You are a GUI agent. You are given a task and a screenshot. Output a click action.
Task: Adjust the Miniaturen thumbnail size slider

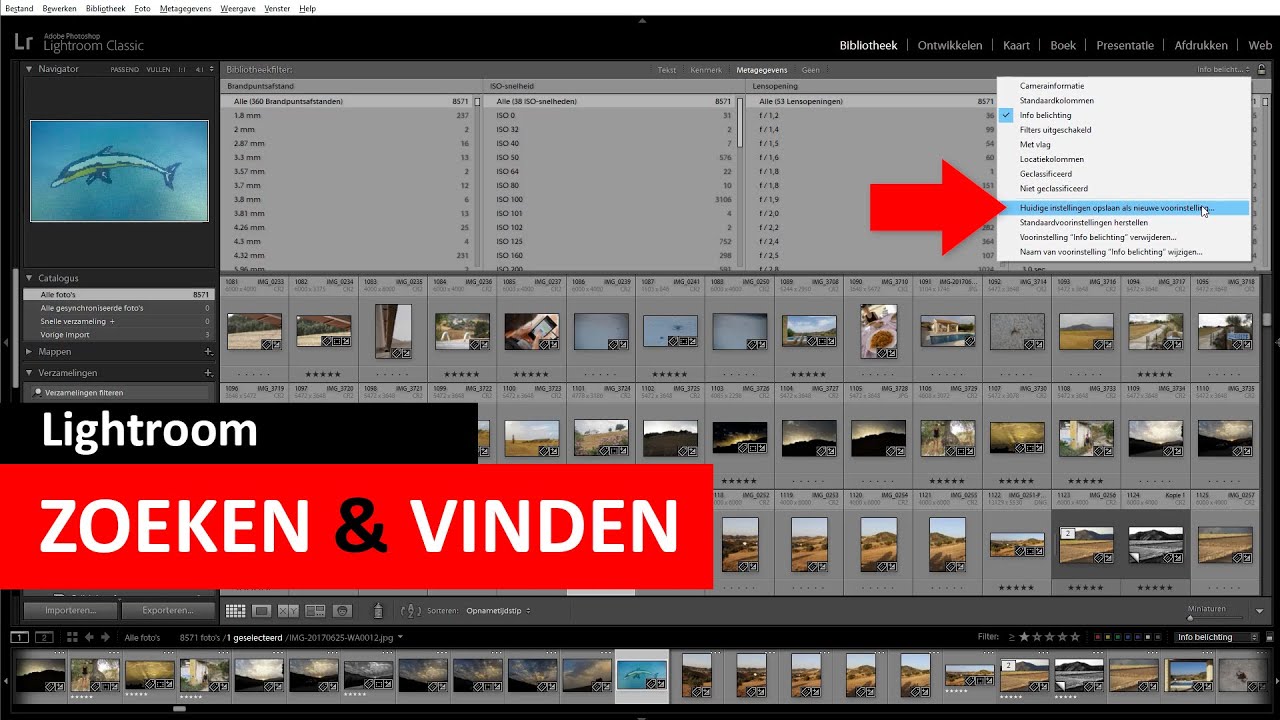(x=1218, y=617)
